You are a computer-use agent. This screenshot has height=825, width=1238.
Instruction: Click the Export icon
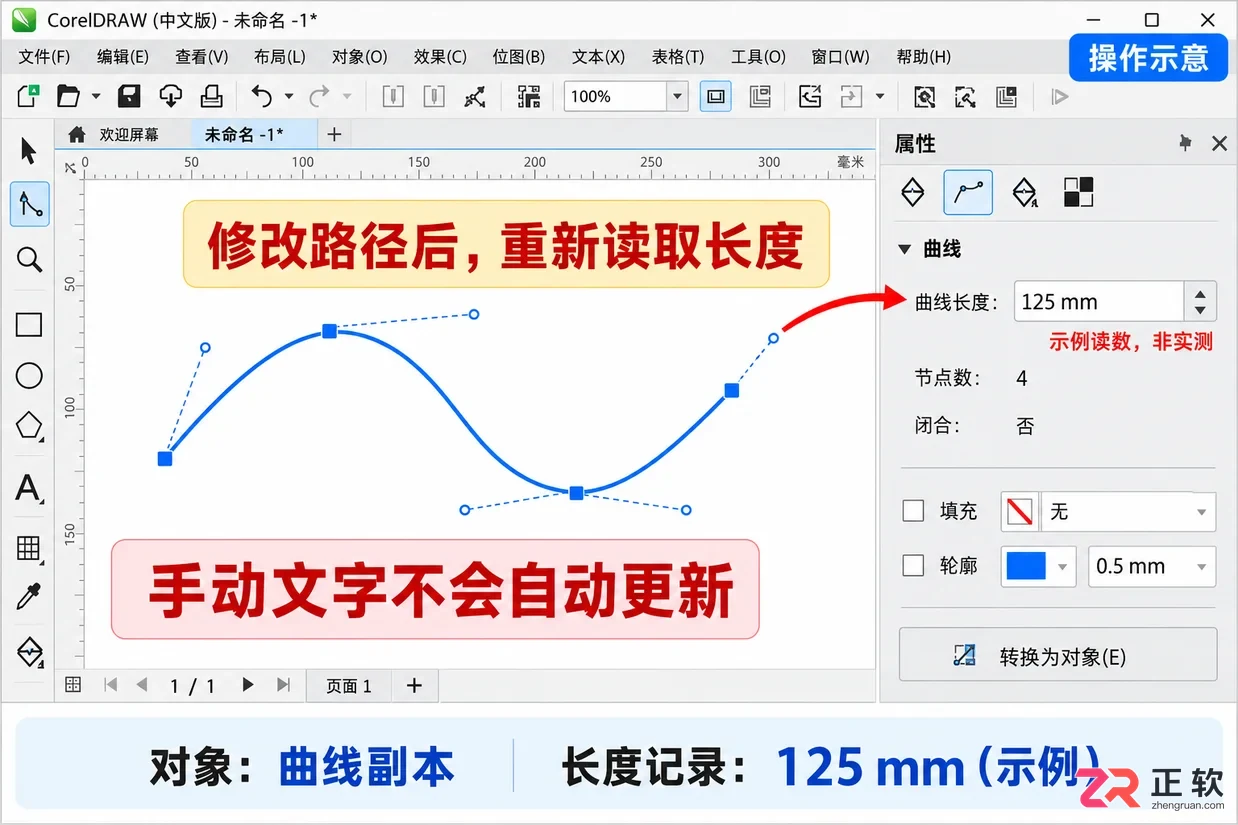tap(851, 97)
